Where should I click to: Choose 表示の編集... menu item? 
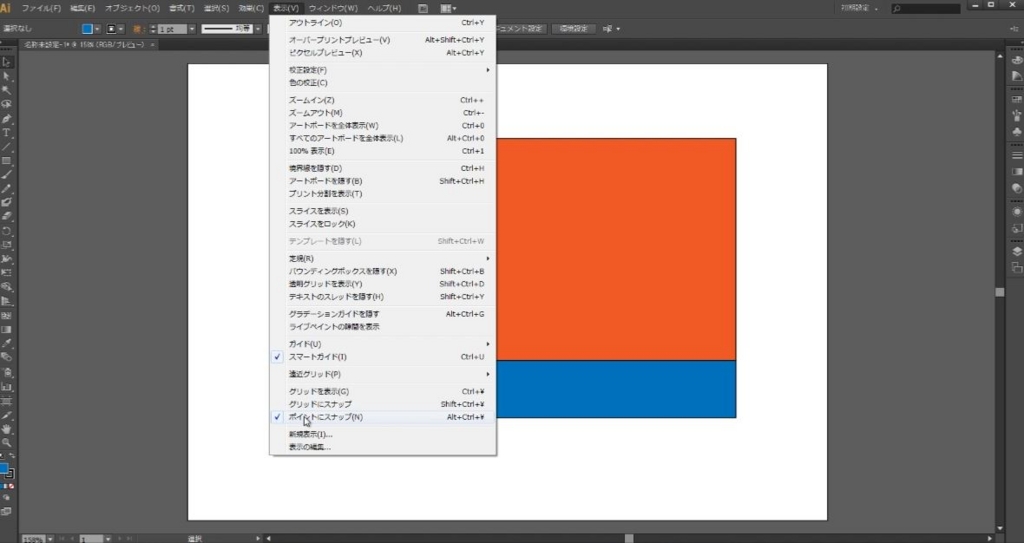coord(383,447)
